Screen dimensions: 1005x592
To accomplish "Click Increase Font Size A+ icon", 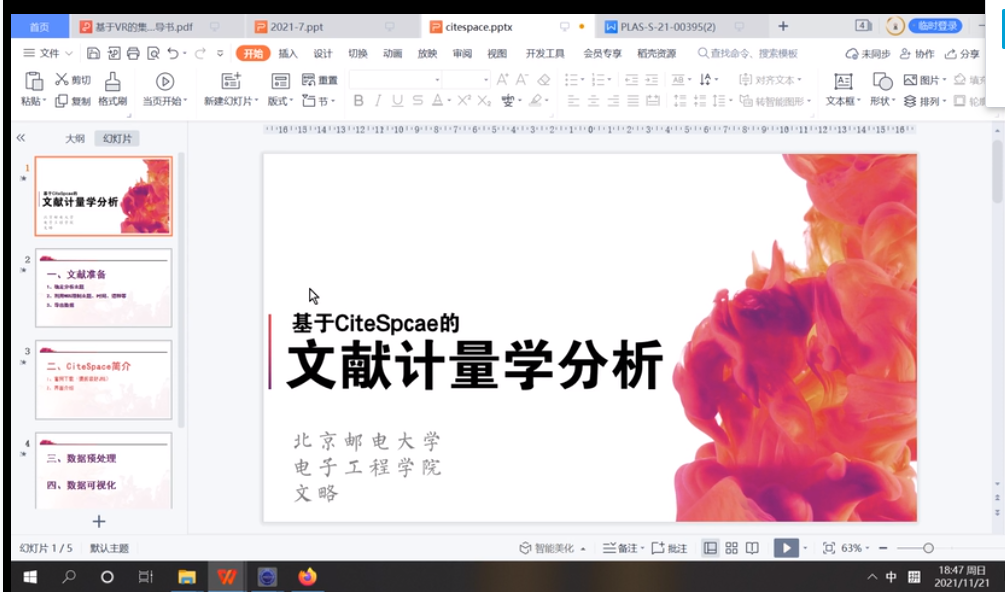I will tap(502, 79).
